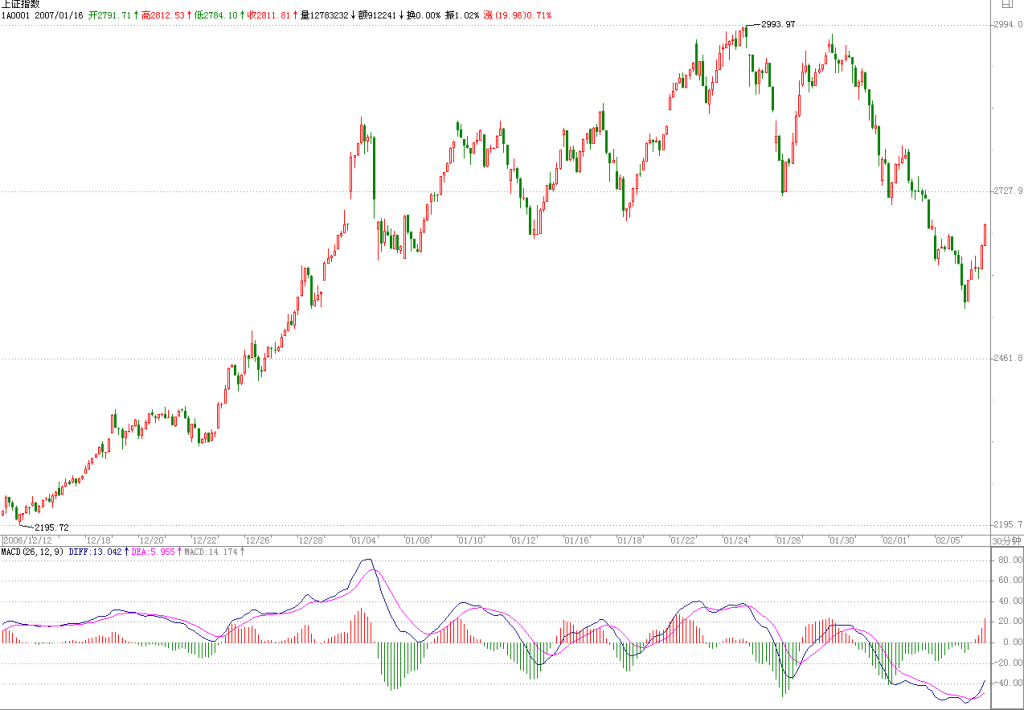Click the 12/28 date on time axis
The image size is (1024, 710).
[x=310, y=541]
